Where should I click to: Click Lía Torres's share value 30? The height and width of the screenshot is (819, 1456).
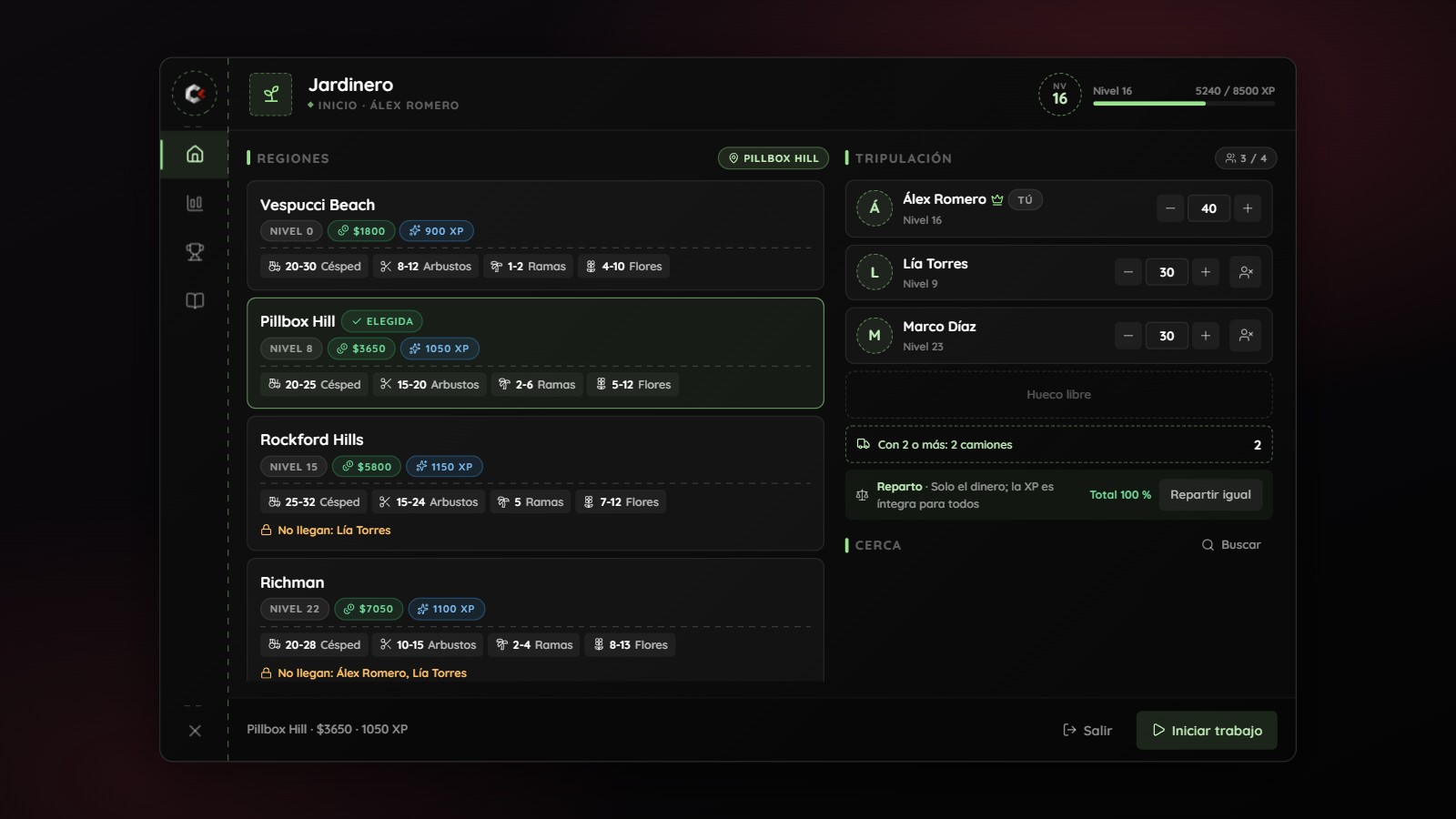1167,272
